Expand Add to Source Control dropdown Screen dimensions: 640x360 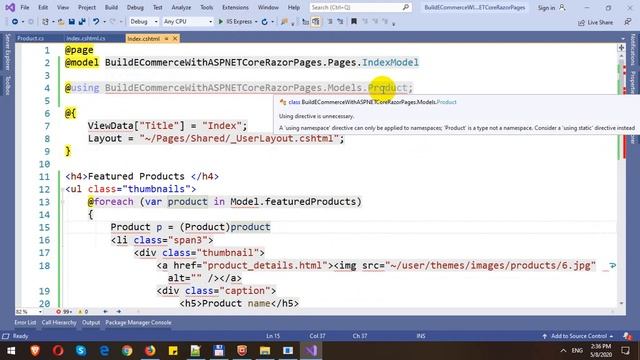coord(611,336)
